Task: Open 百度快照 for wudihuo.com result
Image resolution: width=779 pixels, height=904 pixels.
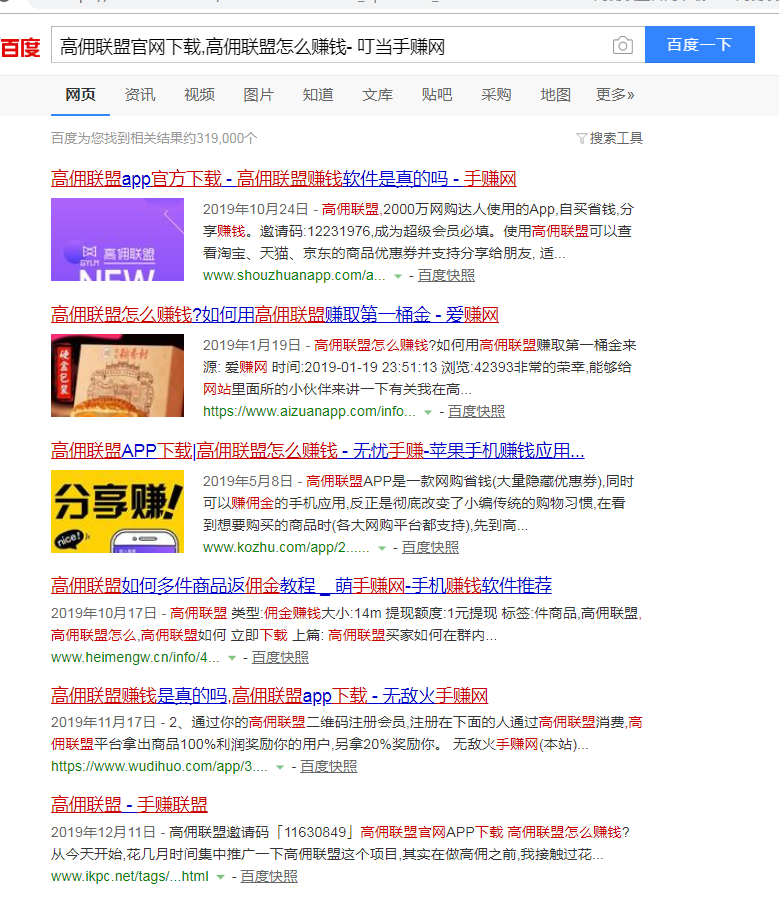Action: coord(329,766)
